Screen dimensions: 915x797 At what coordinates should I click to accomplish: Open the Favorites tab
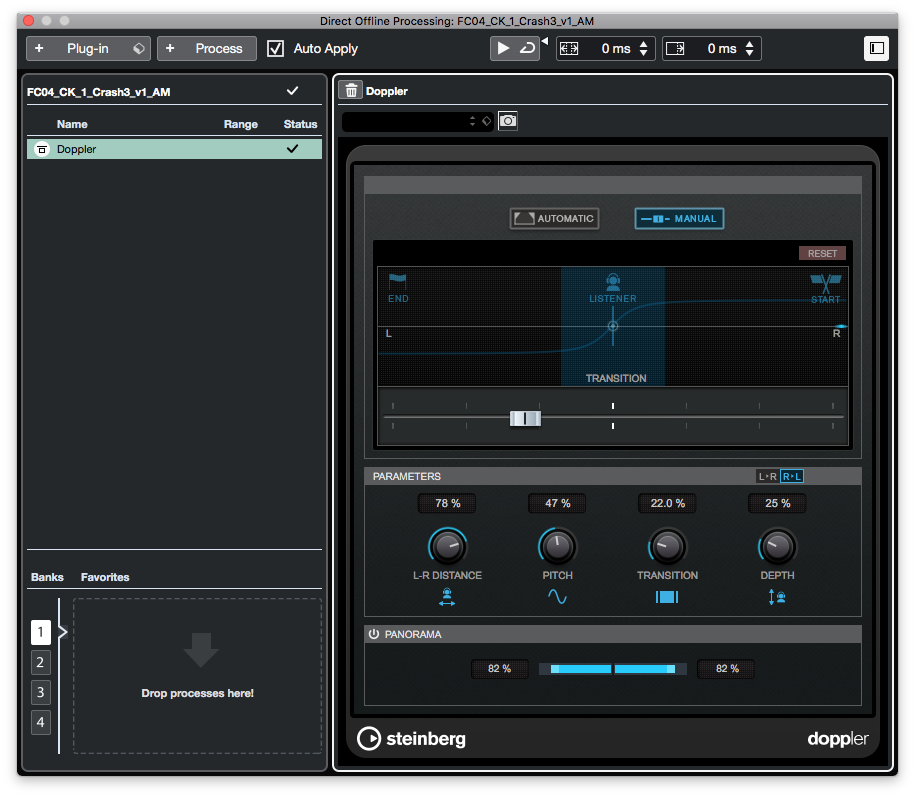[x=105, y=577]
